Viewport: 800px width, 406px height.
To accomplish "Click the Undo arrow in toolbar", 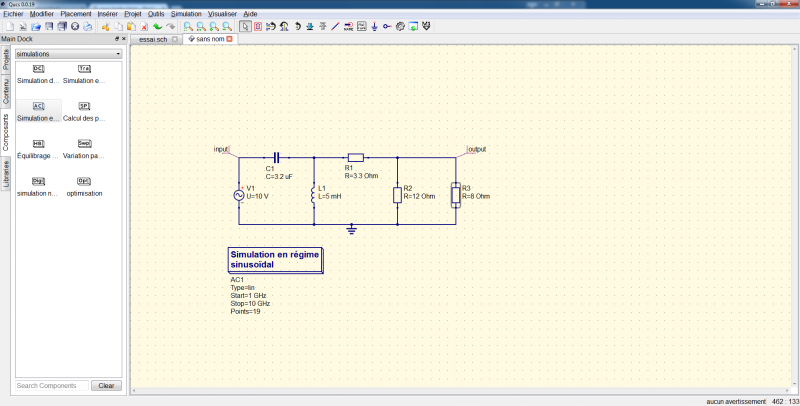I will click(157, 27).
